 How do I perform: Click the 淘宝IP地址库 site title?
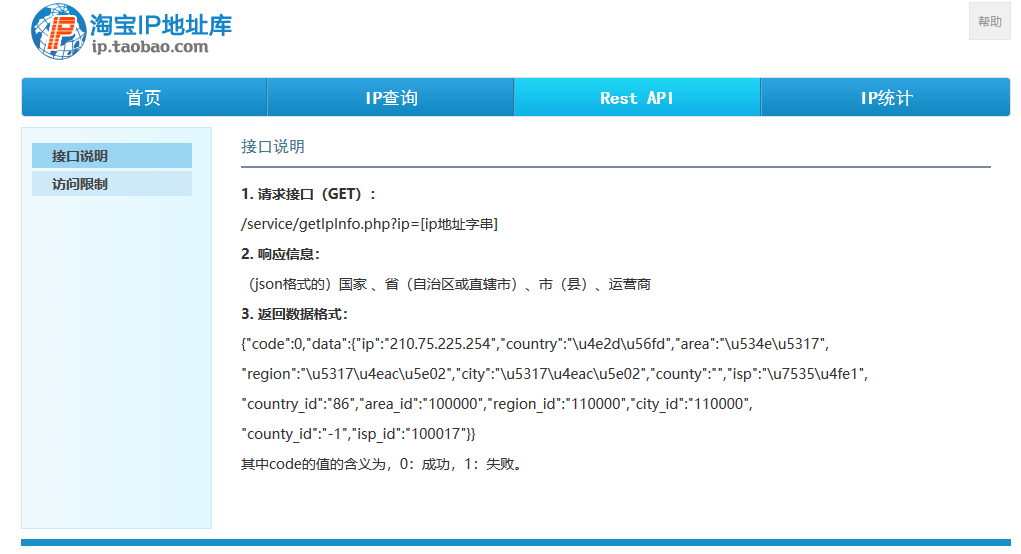tap(161, 25)
